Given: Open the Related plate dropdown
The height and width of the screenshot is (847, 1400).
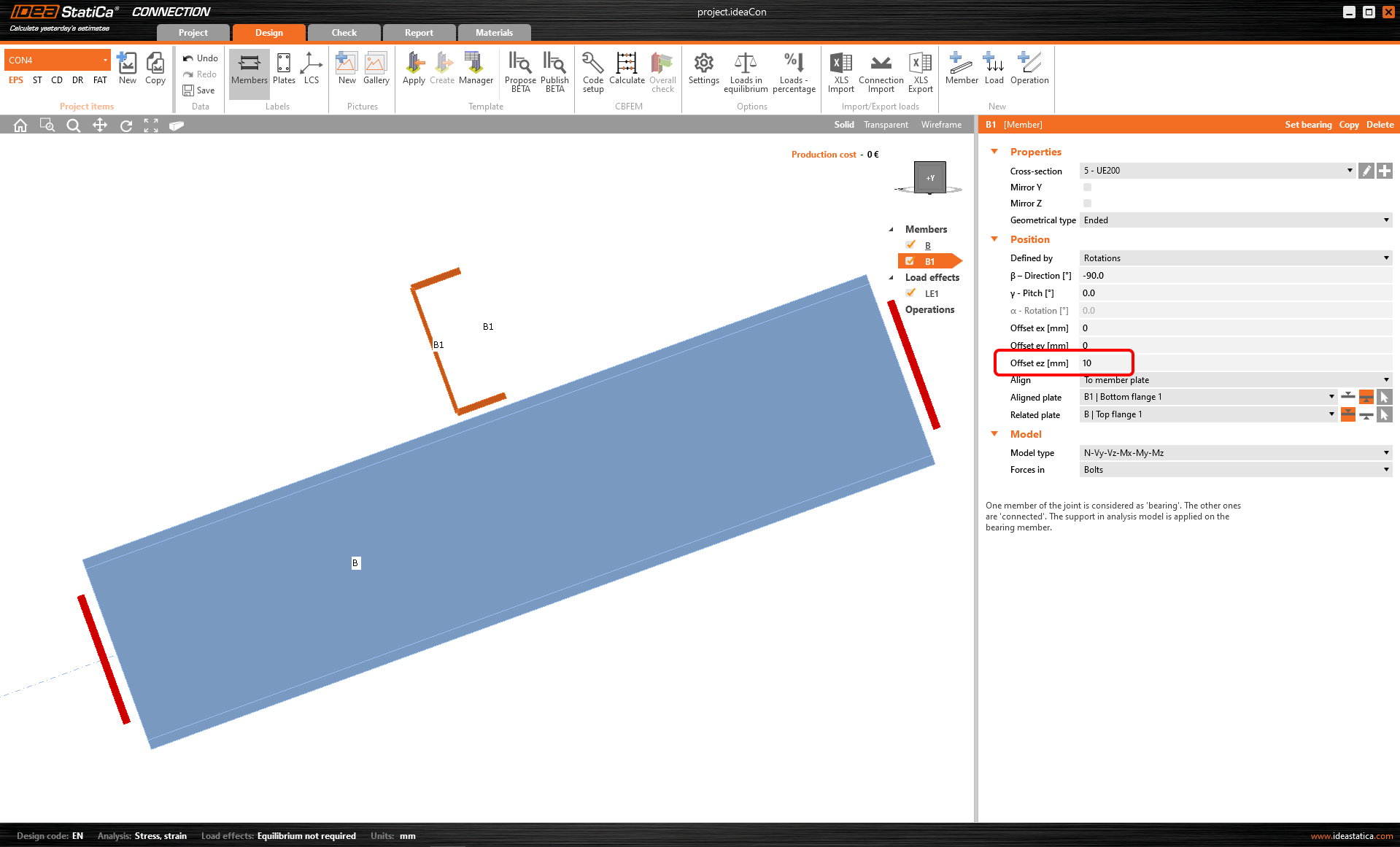Looking at the screenshot, I should click(1208, 414).
